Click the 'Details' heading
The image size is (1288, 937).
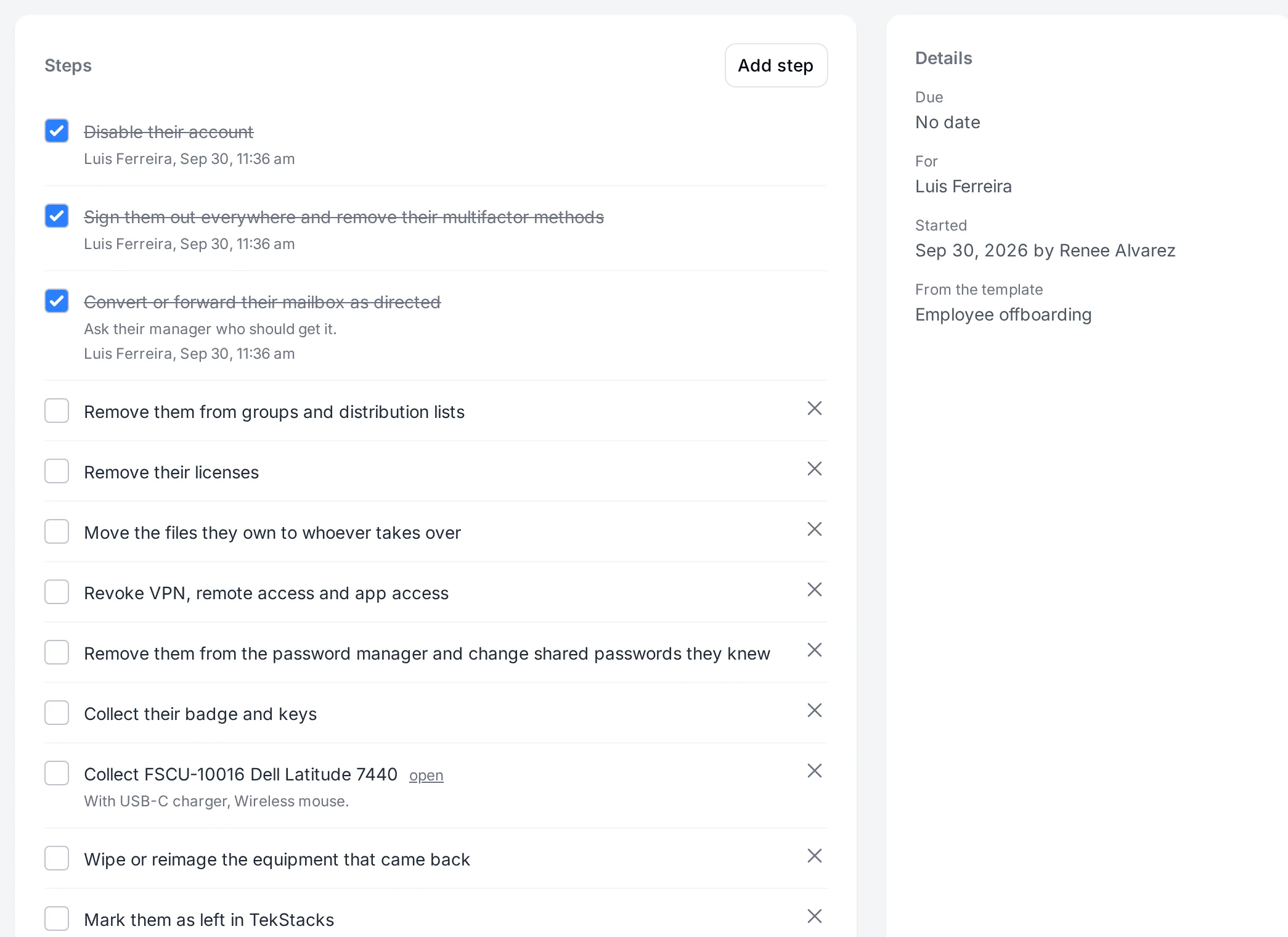944,58
